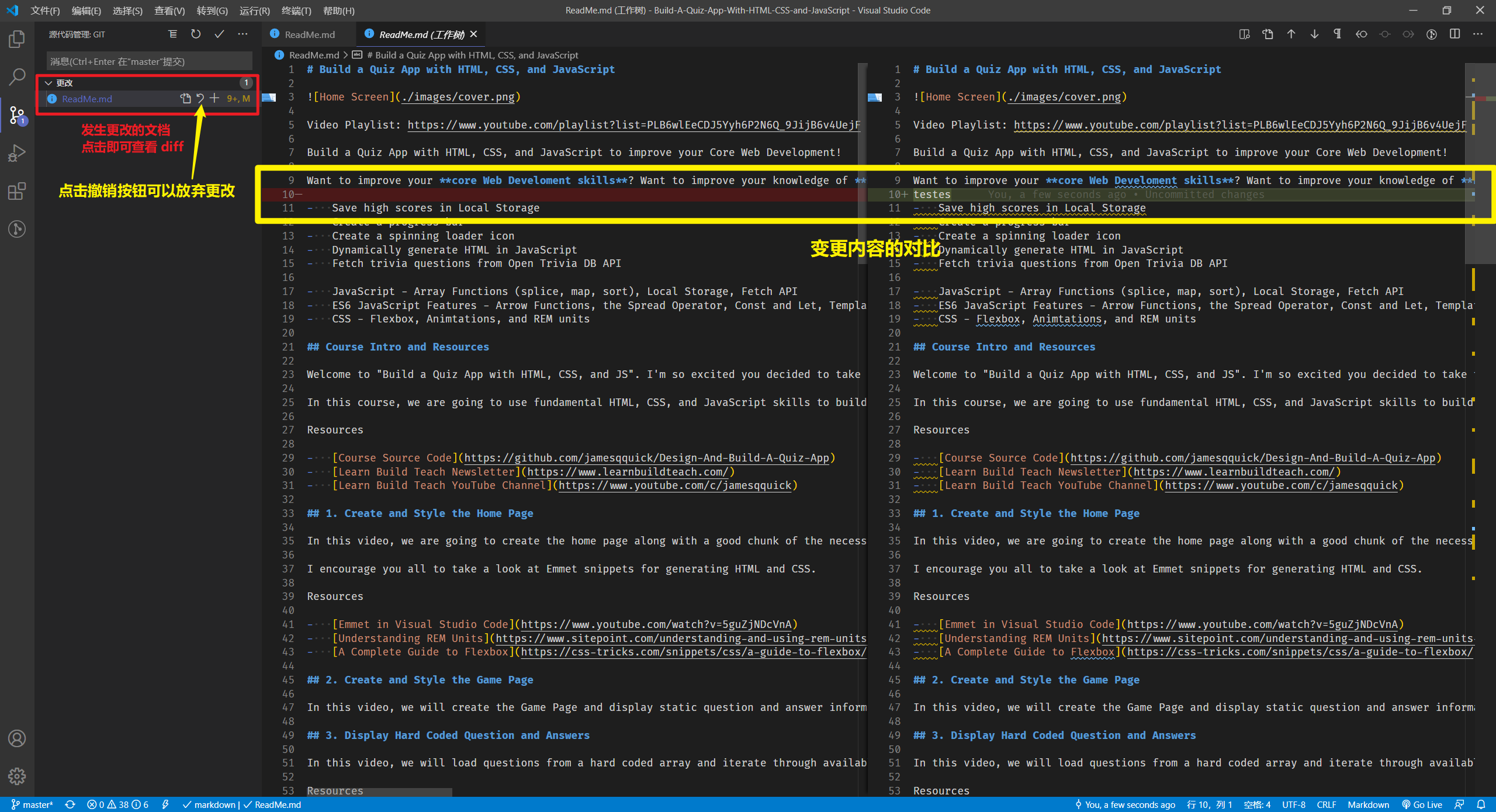The image size is (1496, 812).
Task: Open the Search view in activity bar
Action: pyautogui.click(x=17, y=77)
